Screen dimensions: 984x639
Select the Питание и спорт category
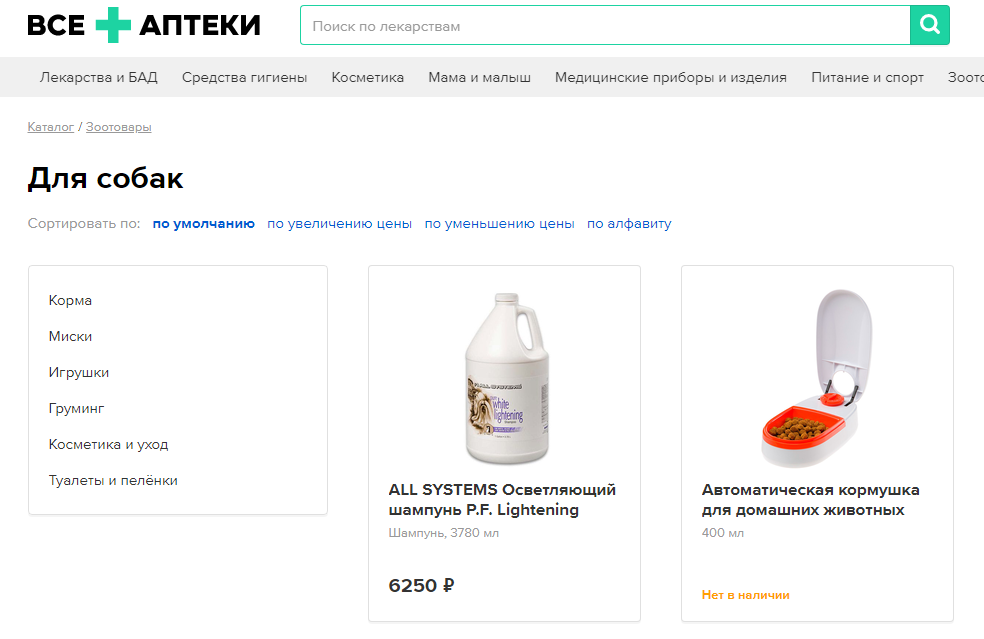[866, 76]
